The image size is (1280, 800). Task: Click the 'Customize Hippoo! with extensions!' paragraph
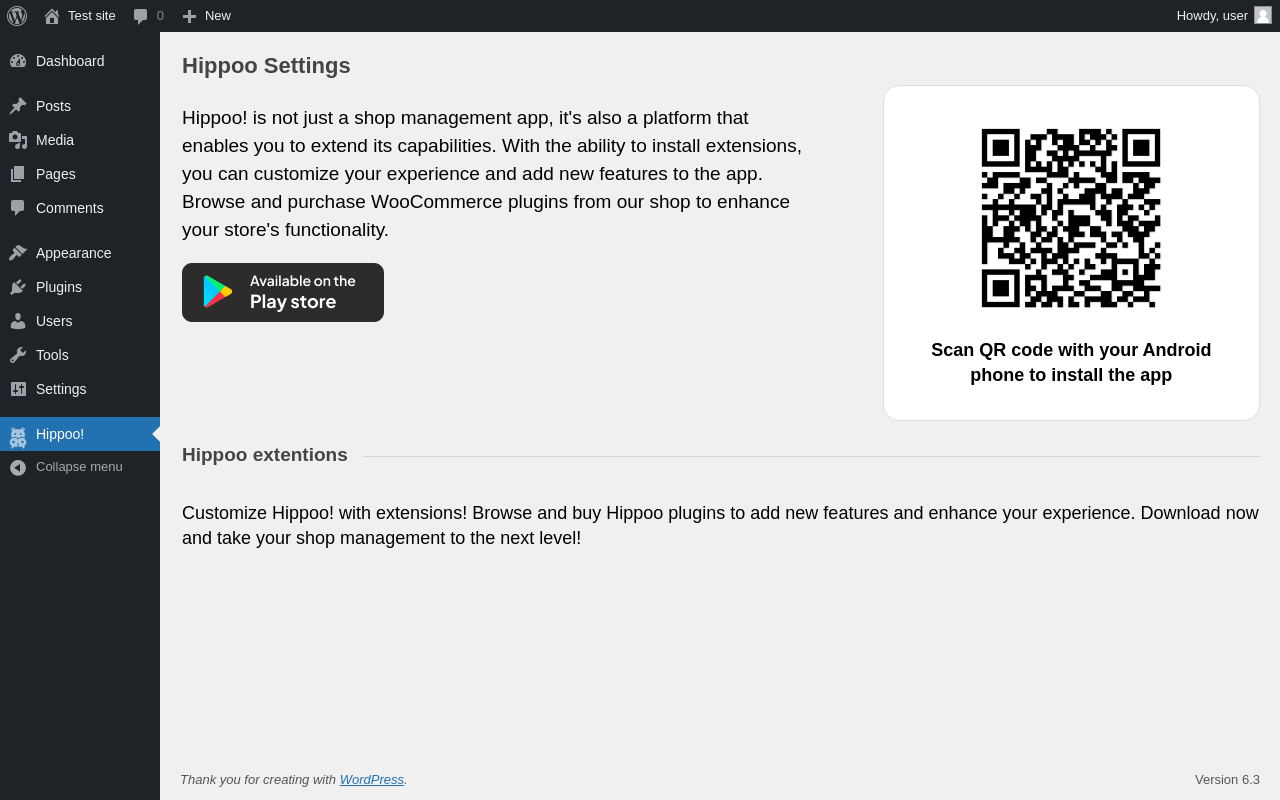pos(720,526)
